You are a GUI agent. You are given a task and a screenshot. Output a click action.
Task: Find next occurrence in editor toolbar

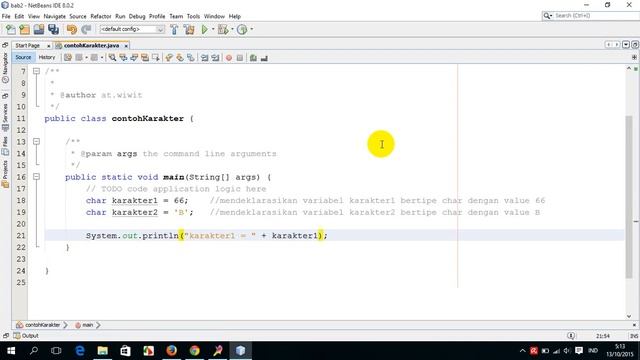click(134, 58)
